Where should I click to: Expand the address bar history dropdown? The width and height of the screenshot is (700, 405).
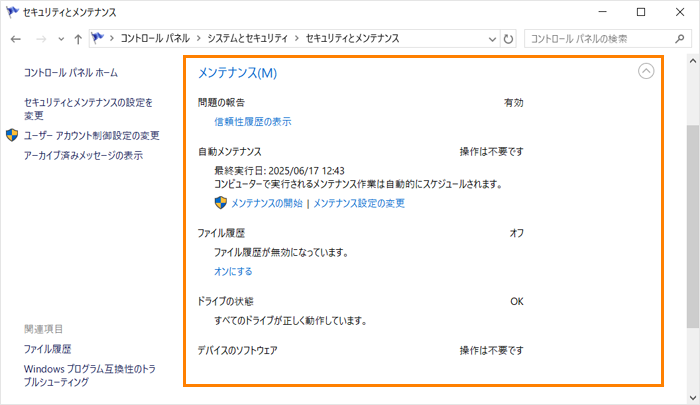pyautogui.click(x=492, y=39)
